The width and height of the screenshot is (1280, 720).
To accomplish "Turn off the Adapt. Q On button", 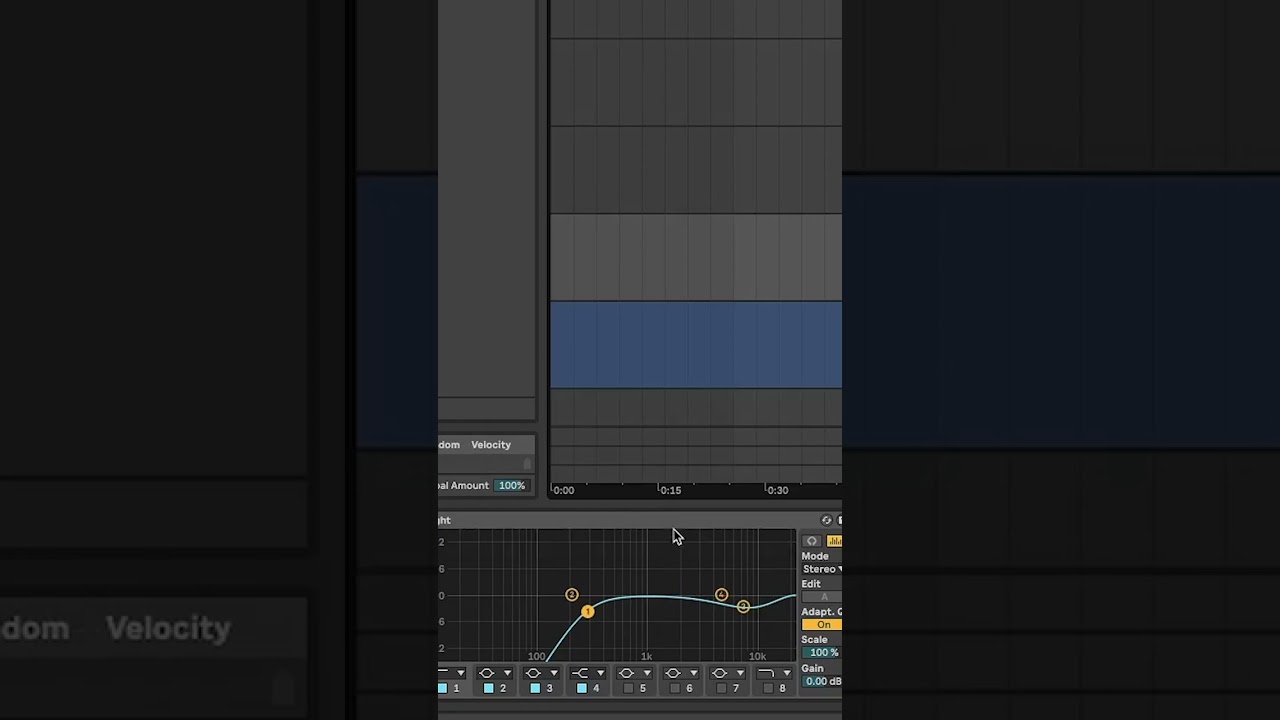I will pos(822,625).
